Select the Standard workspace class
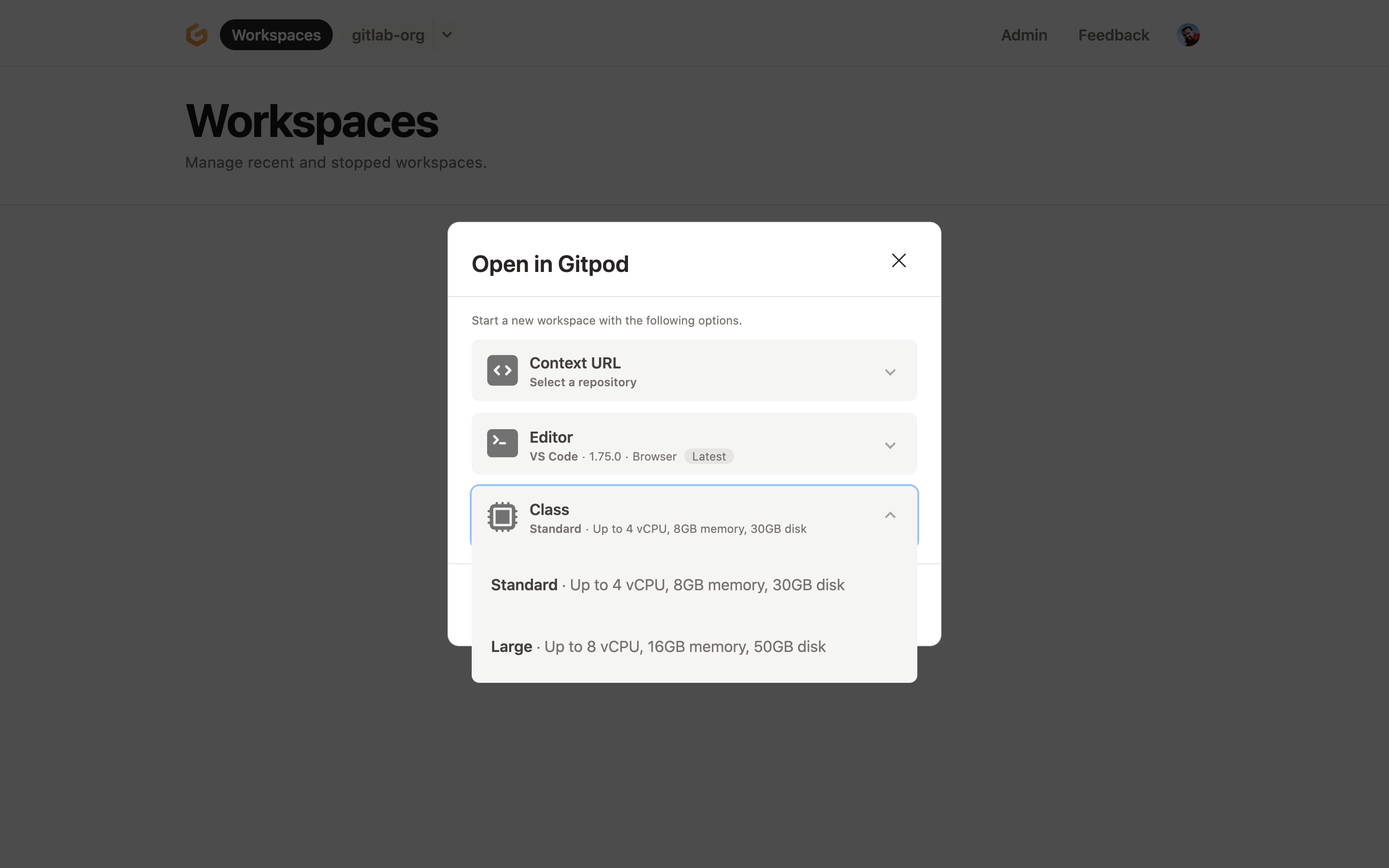This screenshot has width=1389, height=868. click(667, 584)
